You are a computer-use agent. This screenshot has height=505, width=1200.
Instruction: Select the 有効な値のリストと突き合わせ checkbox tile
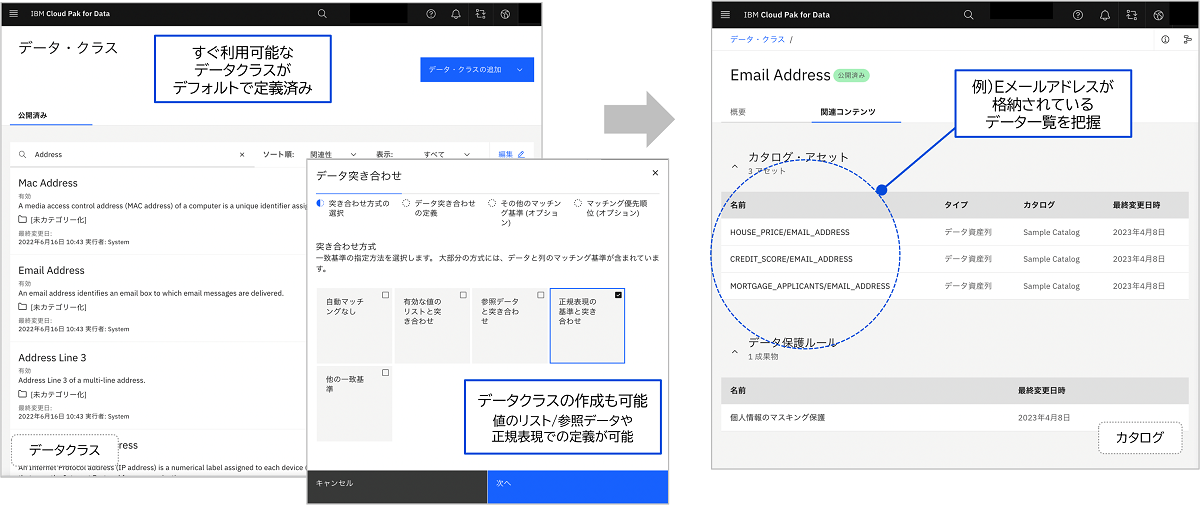pyautogui.click(x=432, y=325)
